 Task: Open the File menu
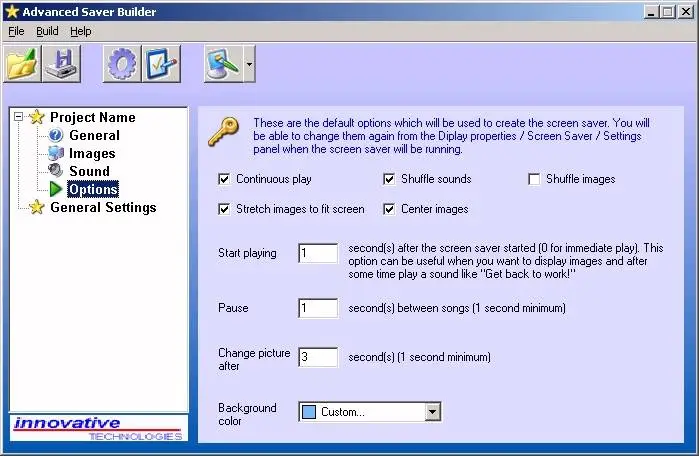point(16,31)
